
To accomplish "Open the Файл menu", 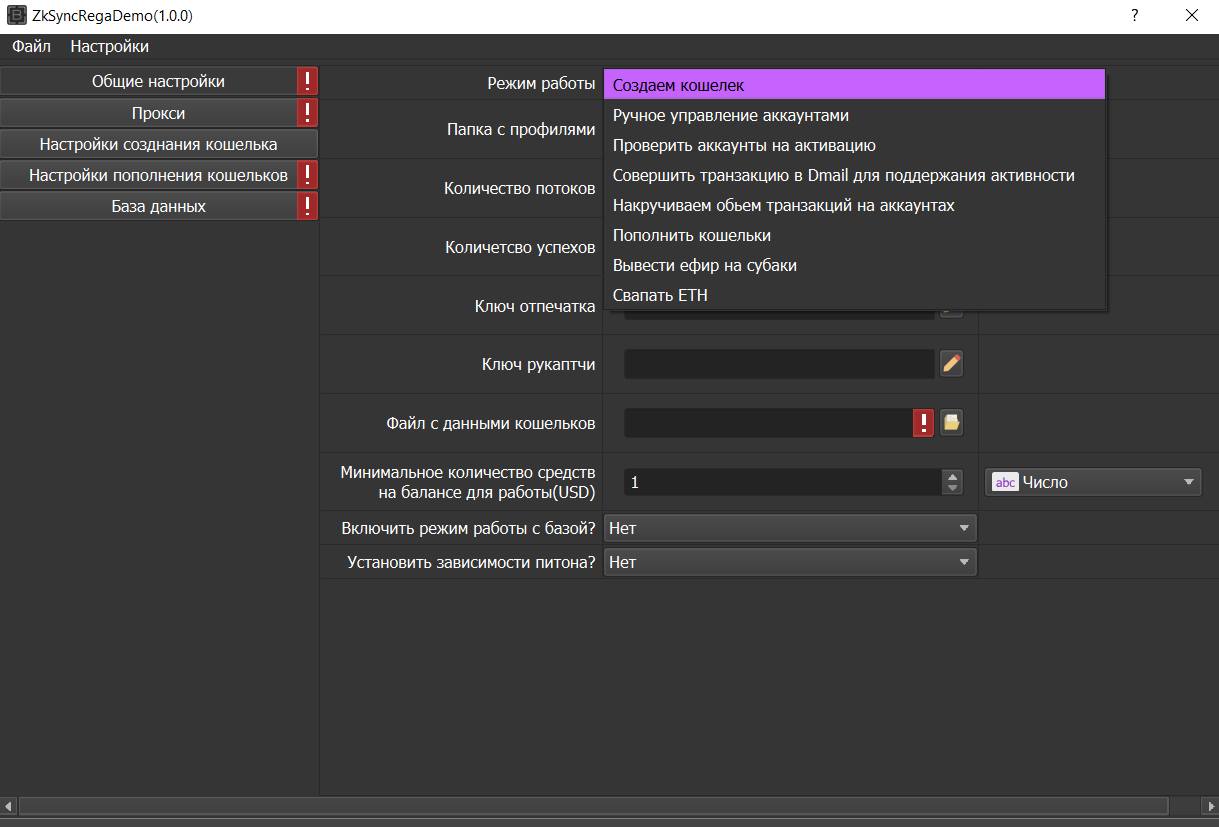I will [x=32, y=46].
